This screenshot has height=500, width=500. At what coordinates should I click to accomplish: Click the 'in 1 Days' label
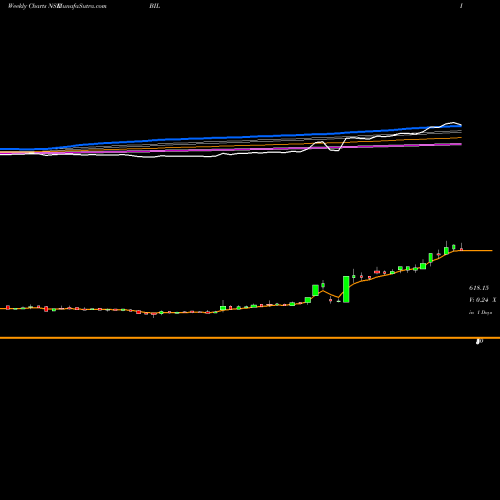point(481,313)
